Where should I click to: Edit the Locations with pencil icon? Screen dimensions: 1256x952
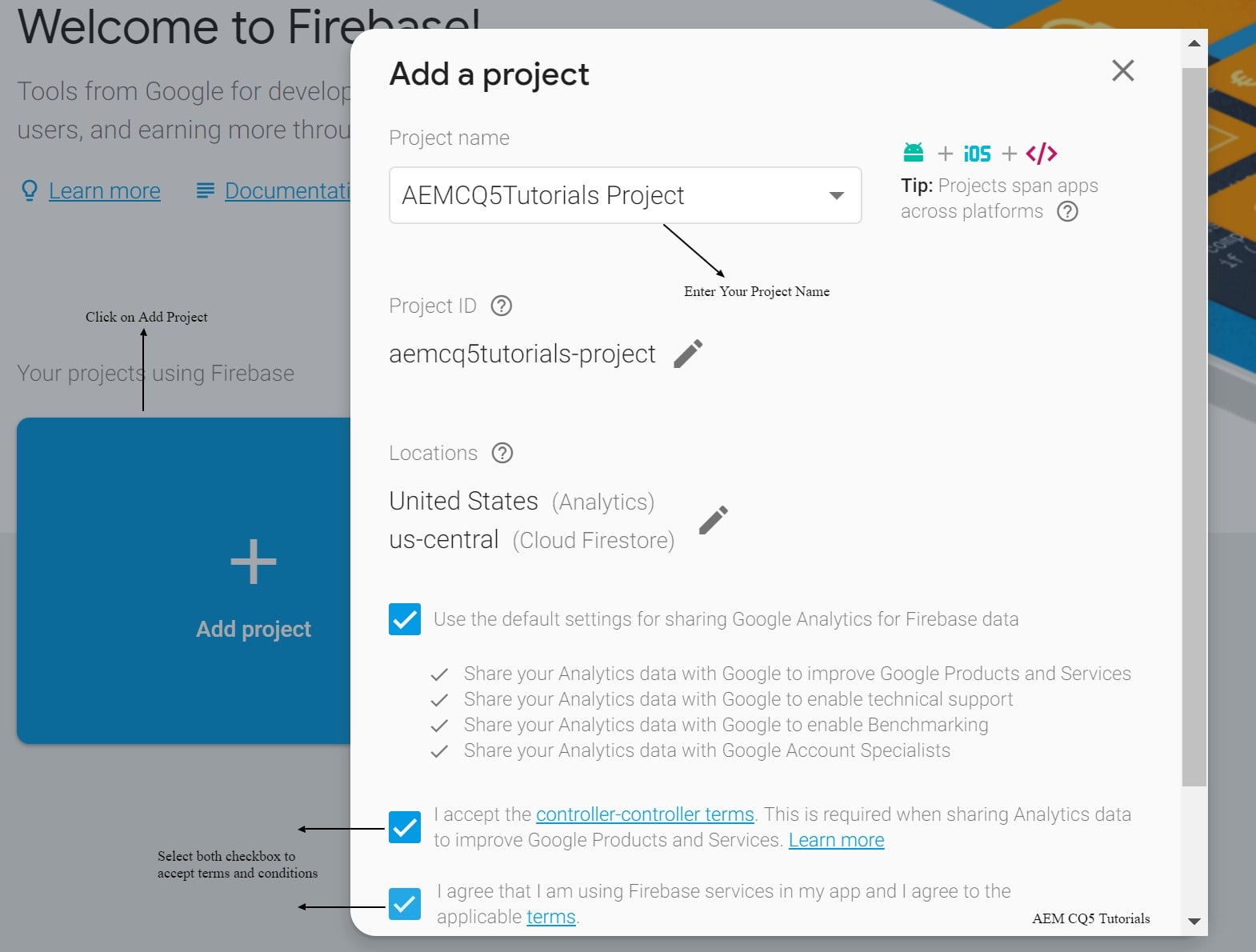pyautogui.click(x=713, y=520)
